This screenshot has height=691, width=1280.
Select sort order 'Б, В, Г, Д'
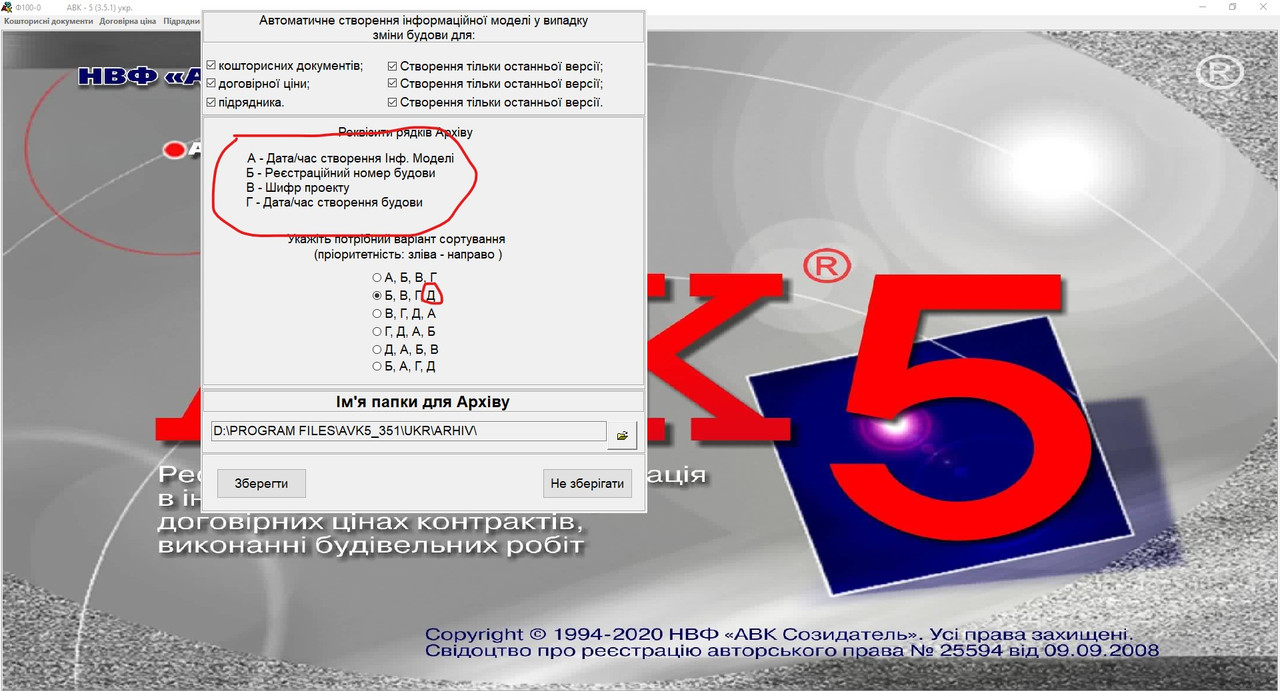[x=377, y=295]
